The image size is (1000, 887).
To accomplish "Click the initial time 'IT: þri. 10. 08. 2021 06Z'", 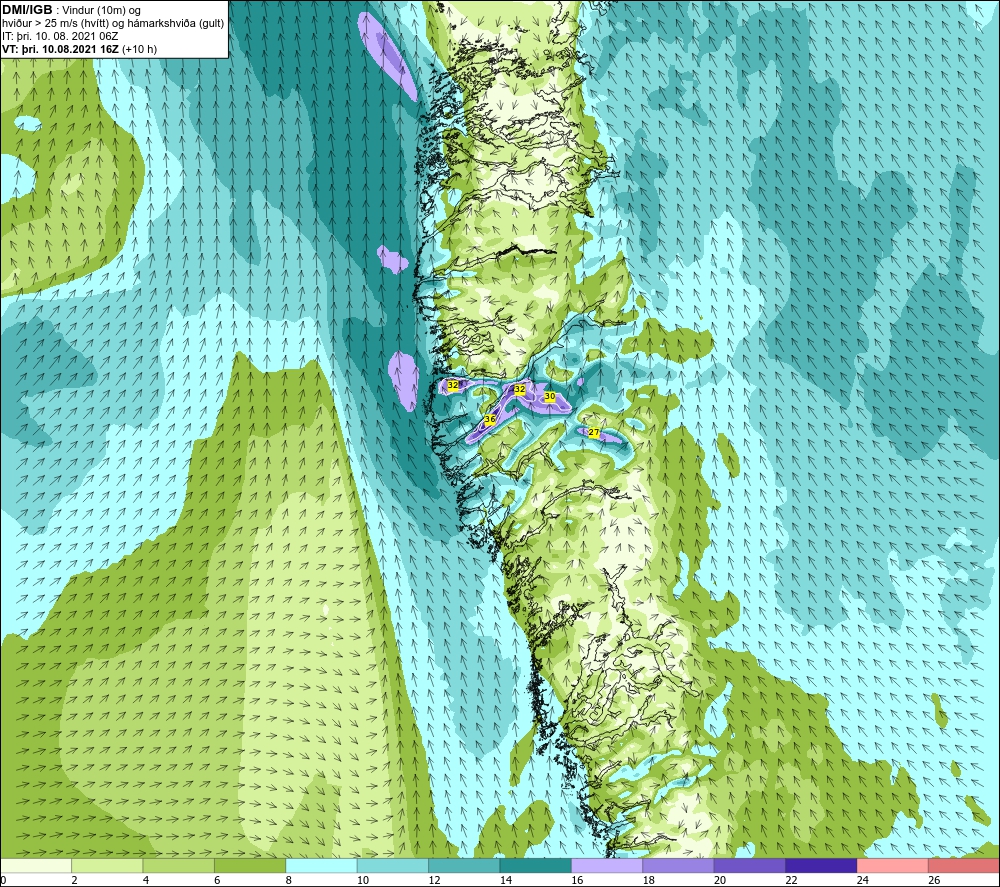I will click(60, 36).
